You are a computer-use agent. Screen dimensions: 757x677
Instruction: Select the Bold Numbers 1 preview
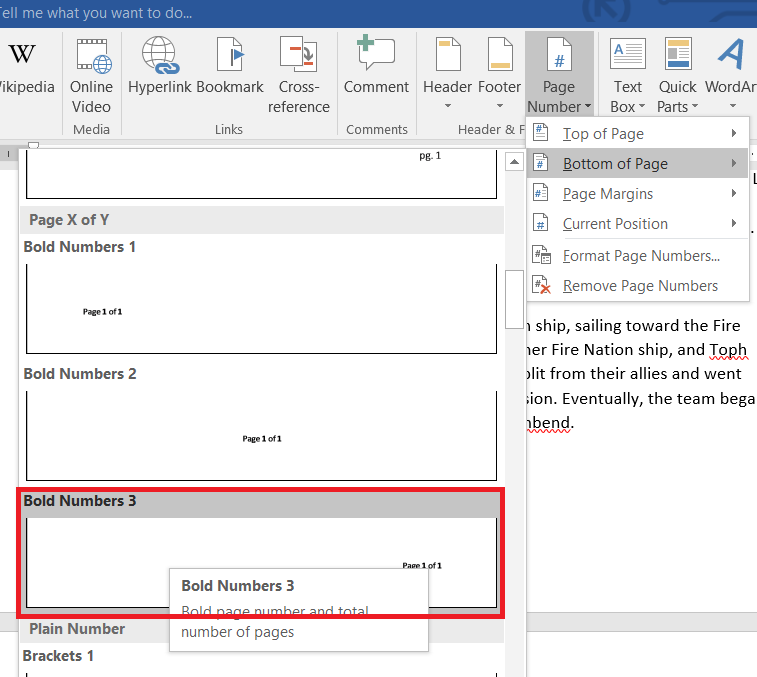(x=261, y=309)
